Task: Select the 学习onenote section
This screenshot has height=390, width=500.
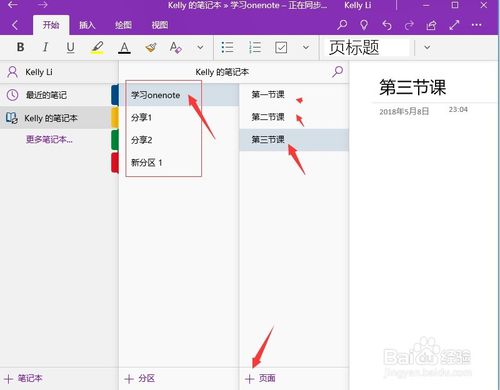Action: (x=179, y=95)
